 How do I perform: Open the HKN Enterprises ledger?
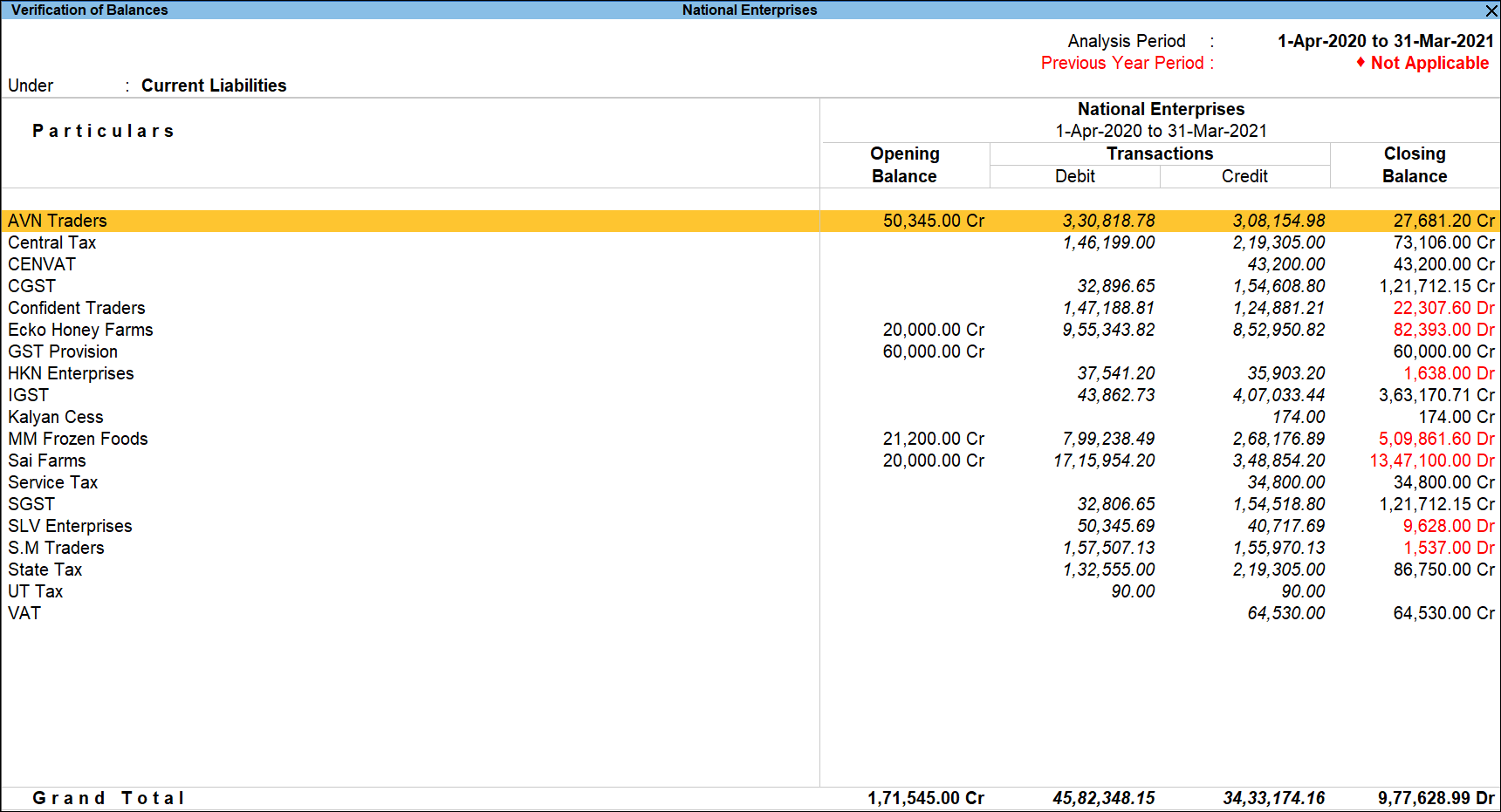(x=71, y=373)
